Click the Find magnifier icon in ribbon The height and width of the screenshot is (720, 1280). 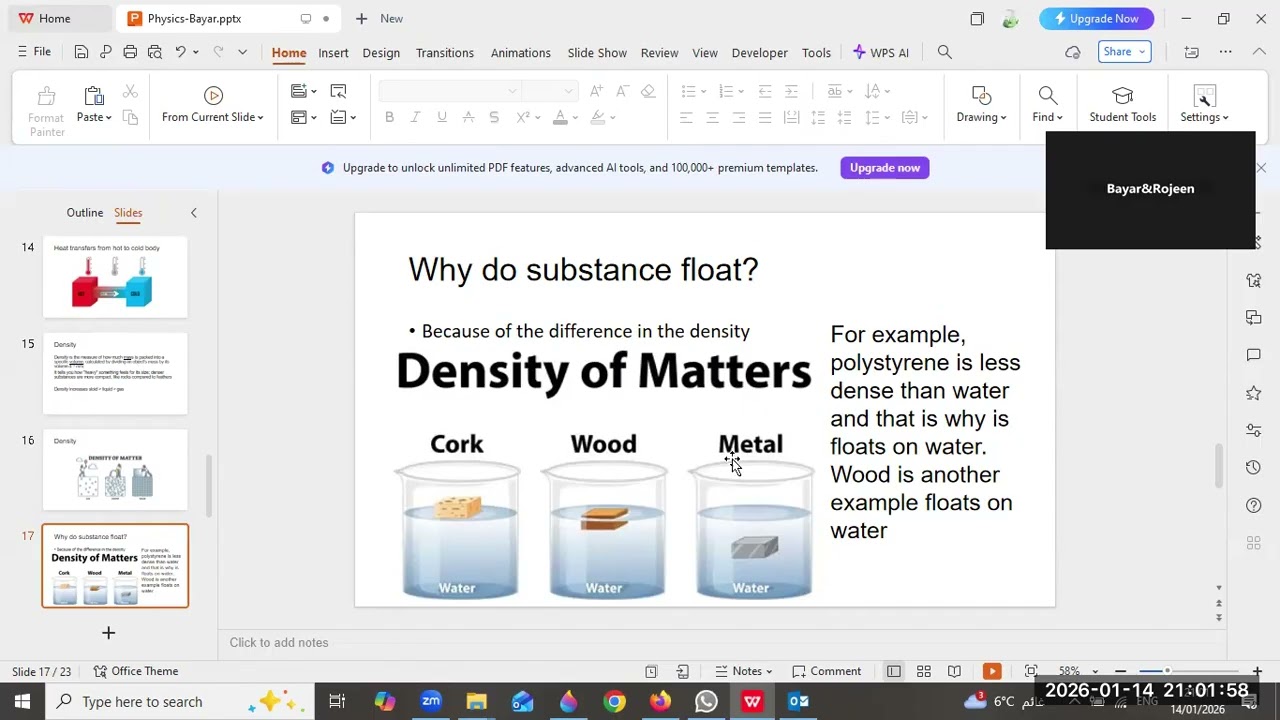pos(1047,95)
